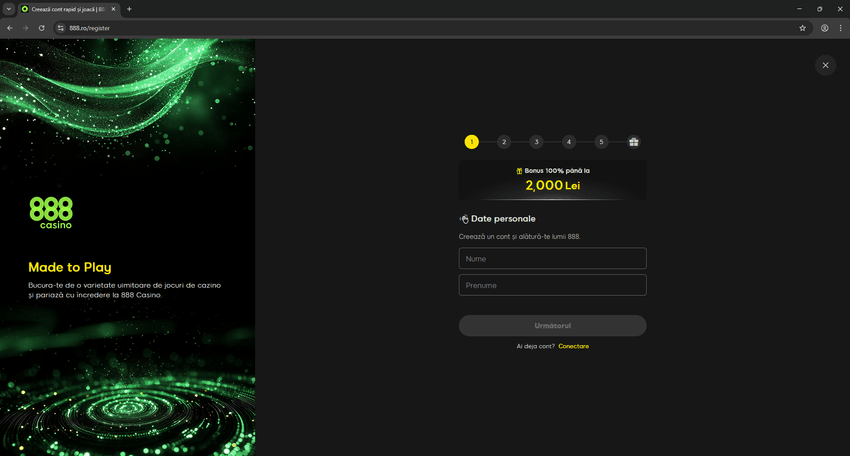Expand the tab search dropdown
The image size is (850, 456).
tap(9, 9)
